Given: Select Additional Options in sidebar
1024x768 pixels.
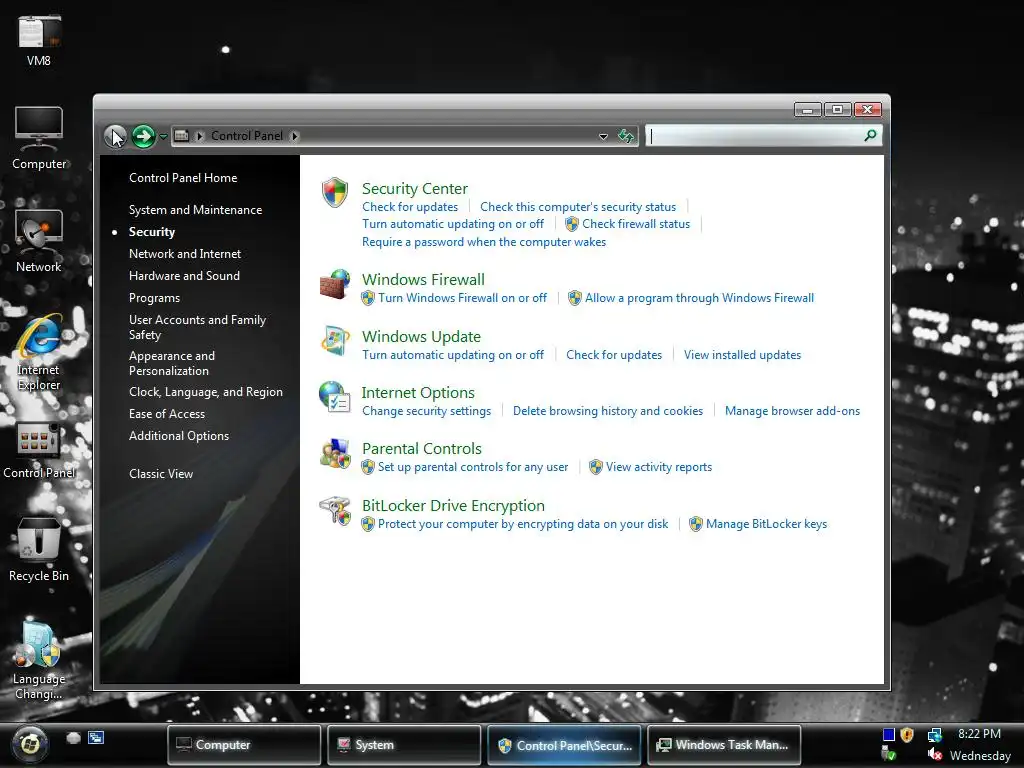Looking at the screenshot, I should (179, 436).
